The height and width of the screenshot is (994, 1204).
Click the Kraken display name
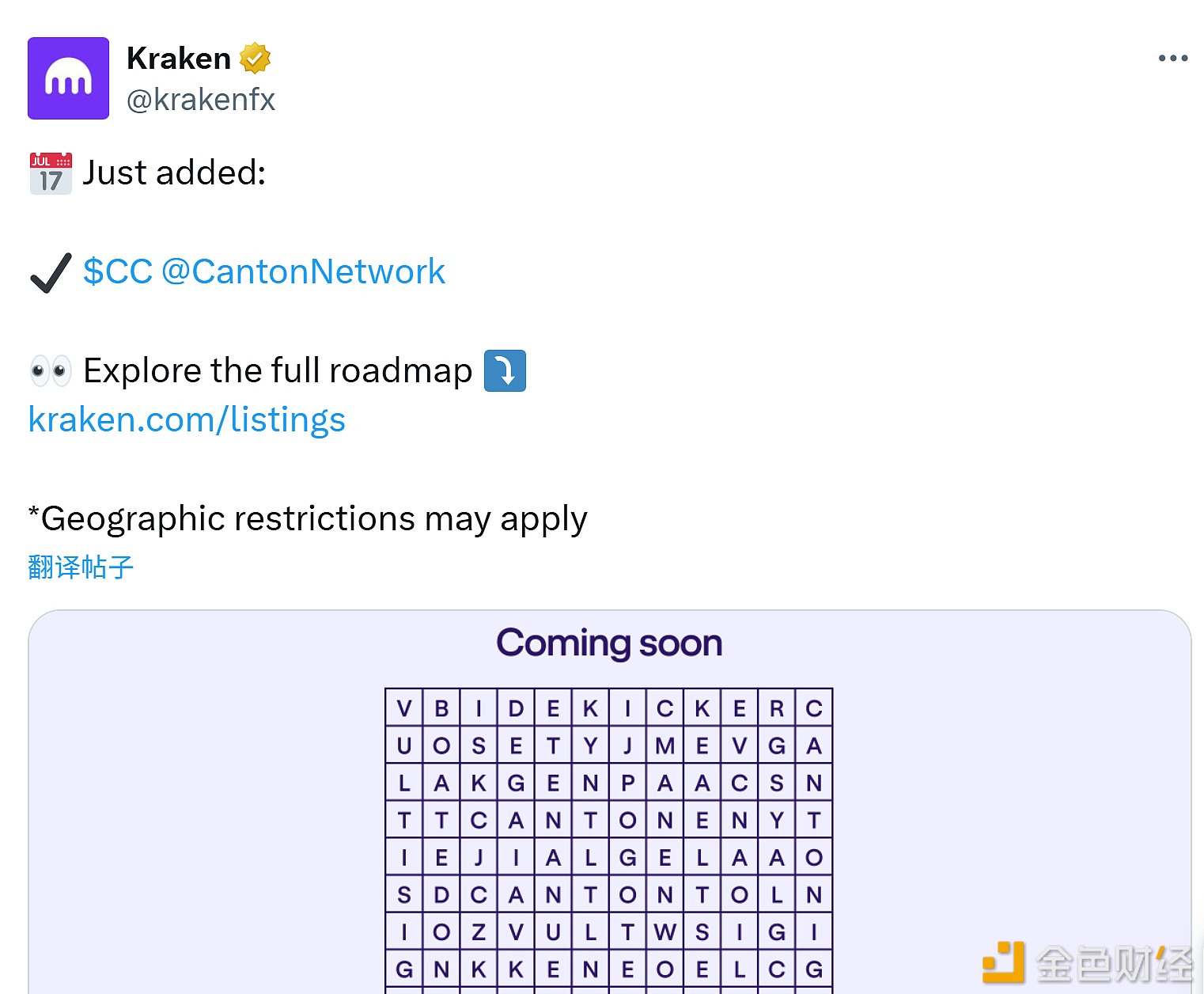[178, 56]
